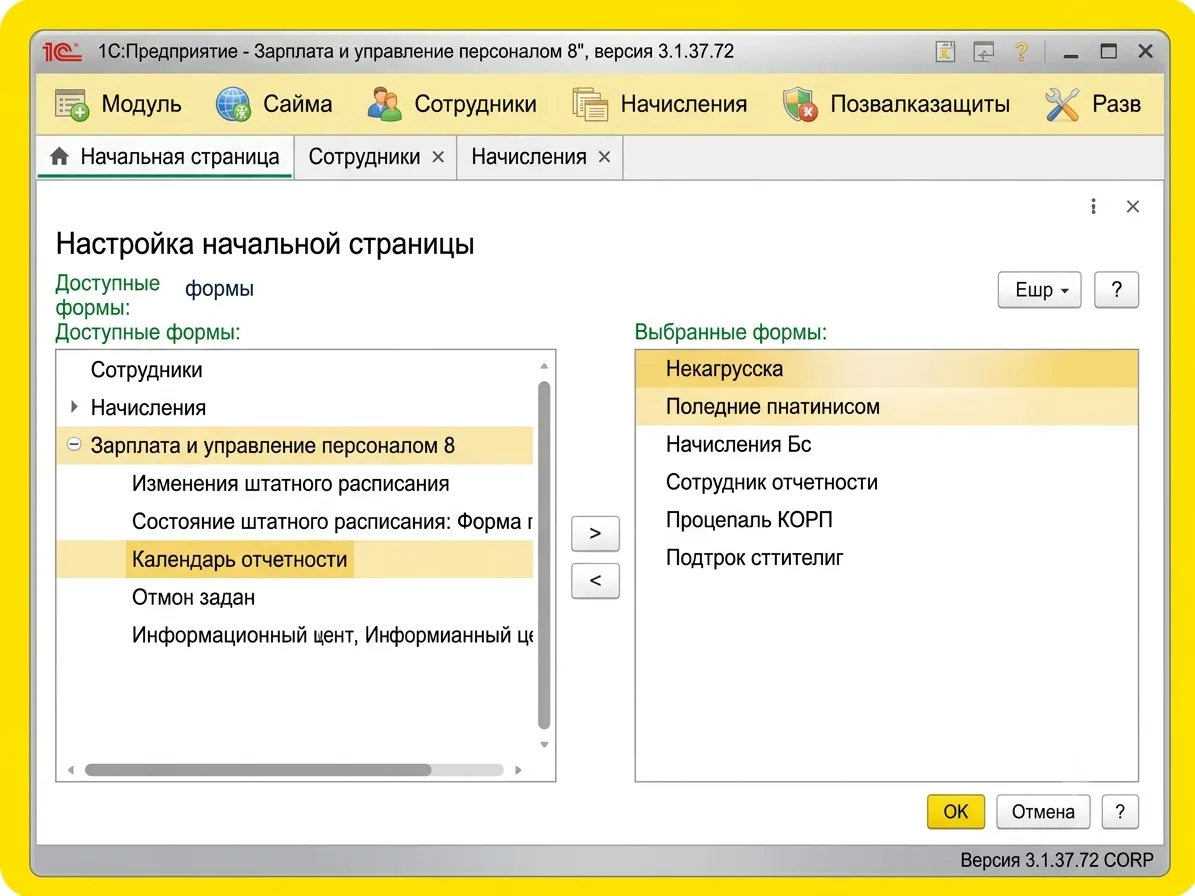This screenshot has width=1195, height=896.
Task: Click the Сайма globe icon
Action: click(x=233, y=104)
